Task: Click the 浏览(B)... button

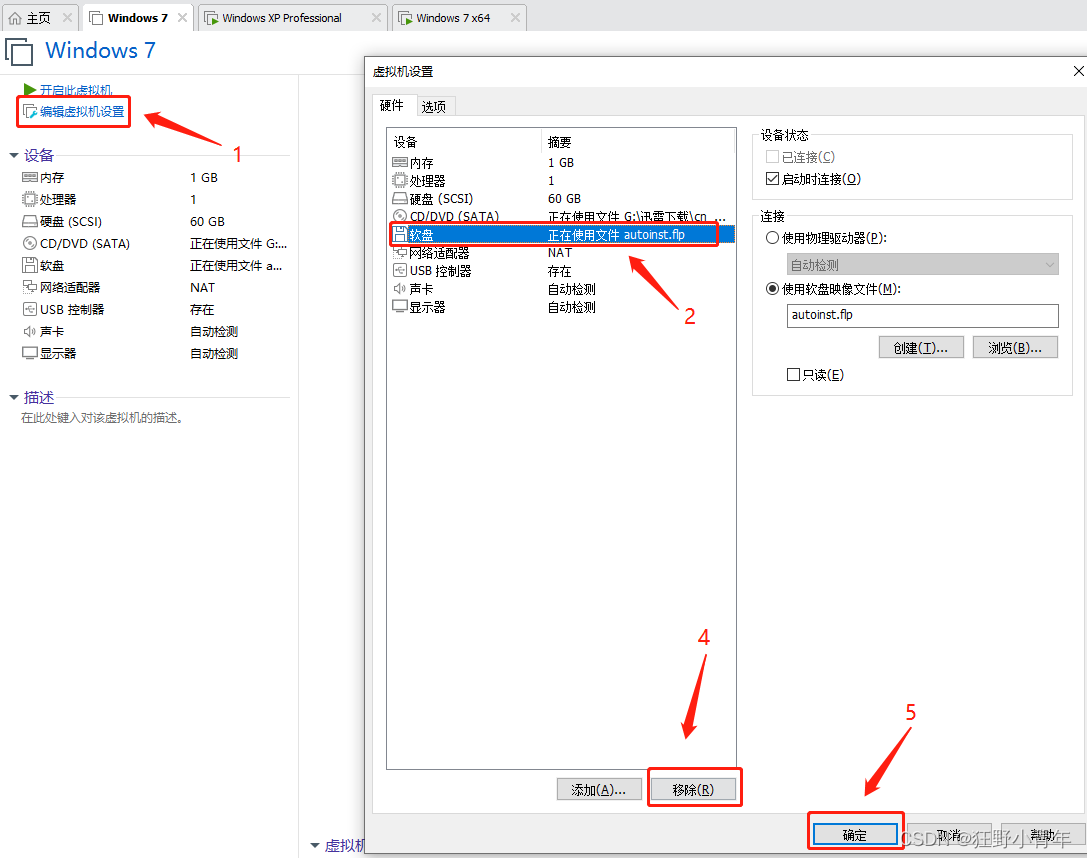Action: tap(1016, 347)
